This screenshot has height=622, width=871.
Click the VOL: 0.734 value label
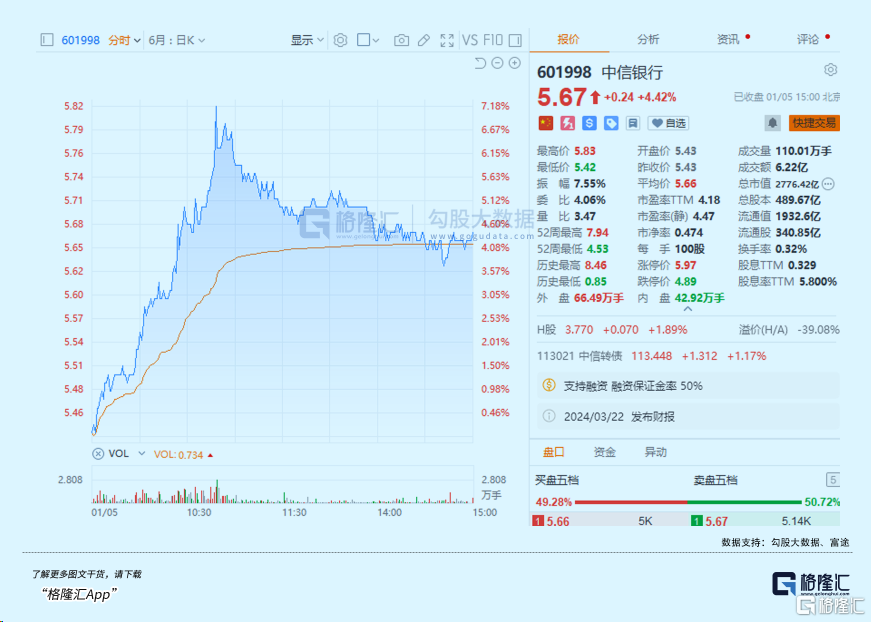(x=178, y=454)
